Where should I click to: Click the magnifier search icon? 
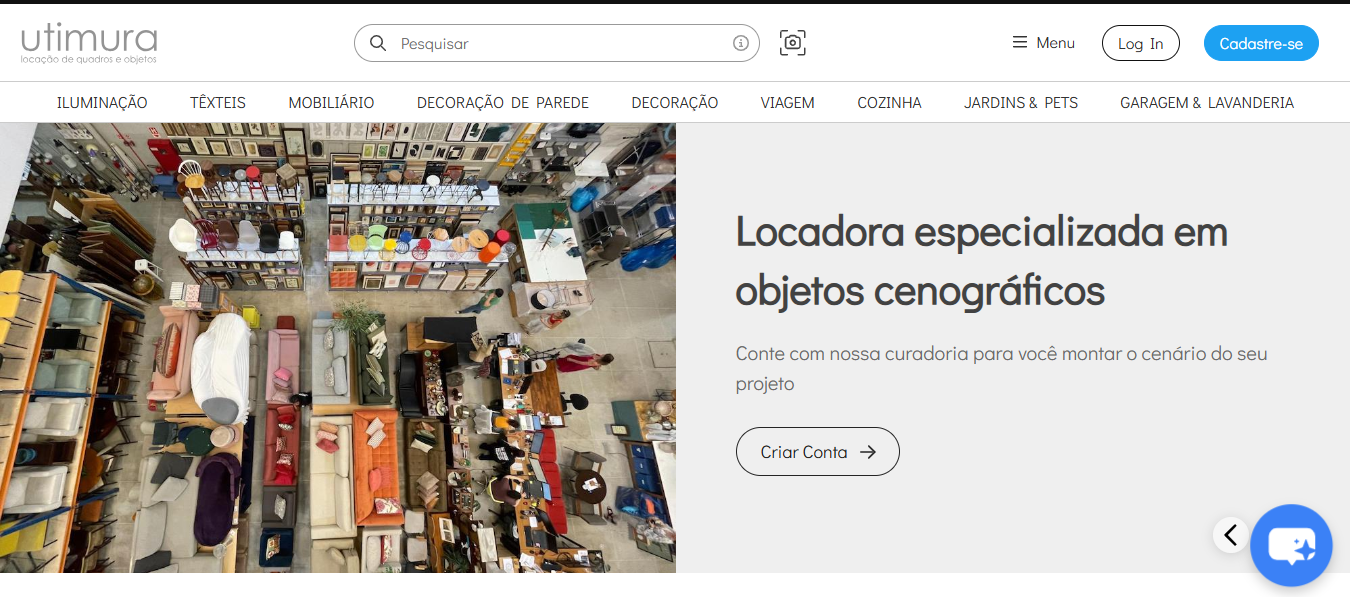click(378, 43)
